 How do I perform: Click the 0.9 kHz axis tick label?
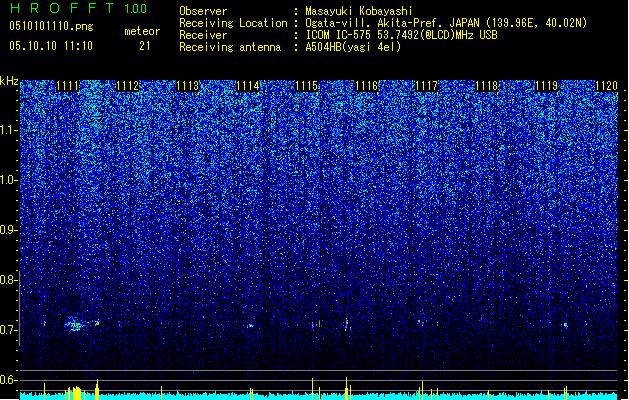pyautogui.click(x=8, y=230)
